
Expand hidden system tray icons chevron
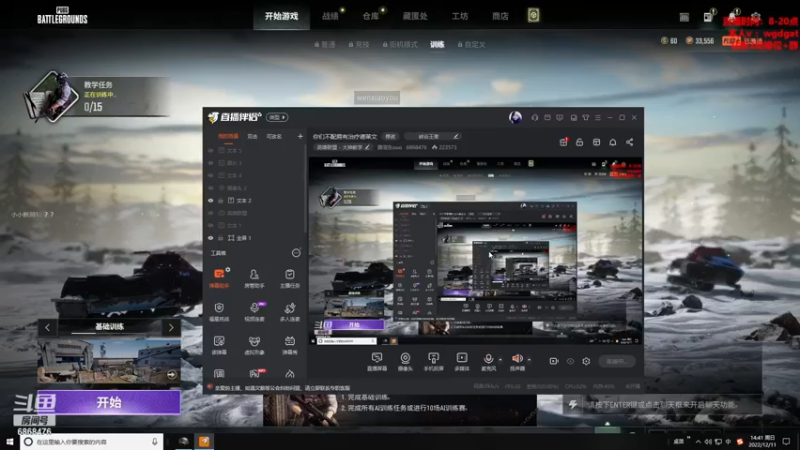tap(698, 441)
